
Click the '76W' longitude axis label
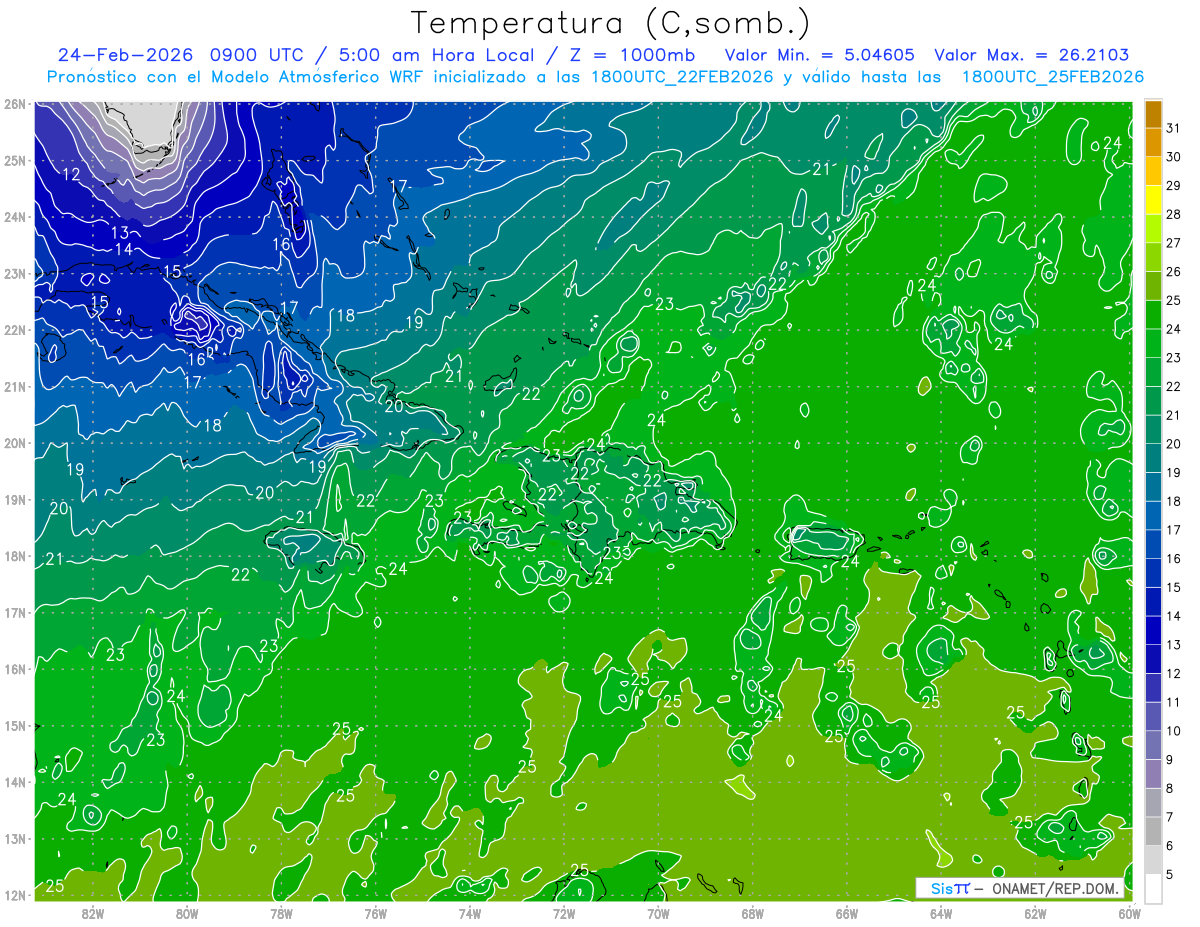(376, 913)
